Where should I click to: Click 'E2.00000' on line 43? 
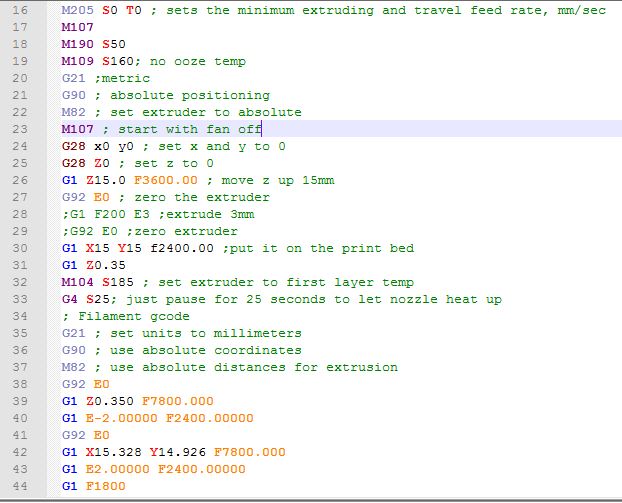(118, 469)
